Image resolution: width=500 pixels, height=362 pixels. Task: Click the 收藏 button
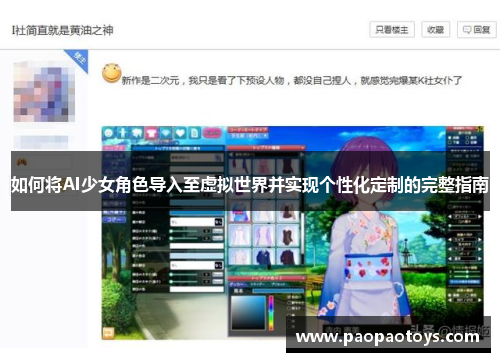pyautogui.click(x=435, y=30)
